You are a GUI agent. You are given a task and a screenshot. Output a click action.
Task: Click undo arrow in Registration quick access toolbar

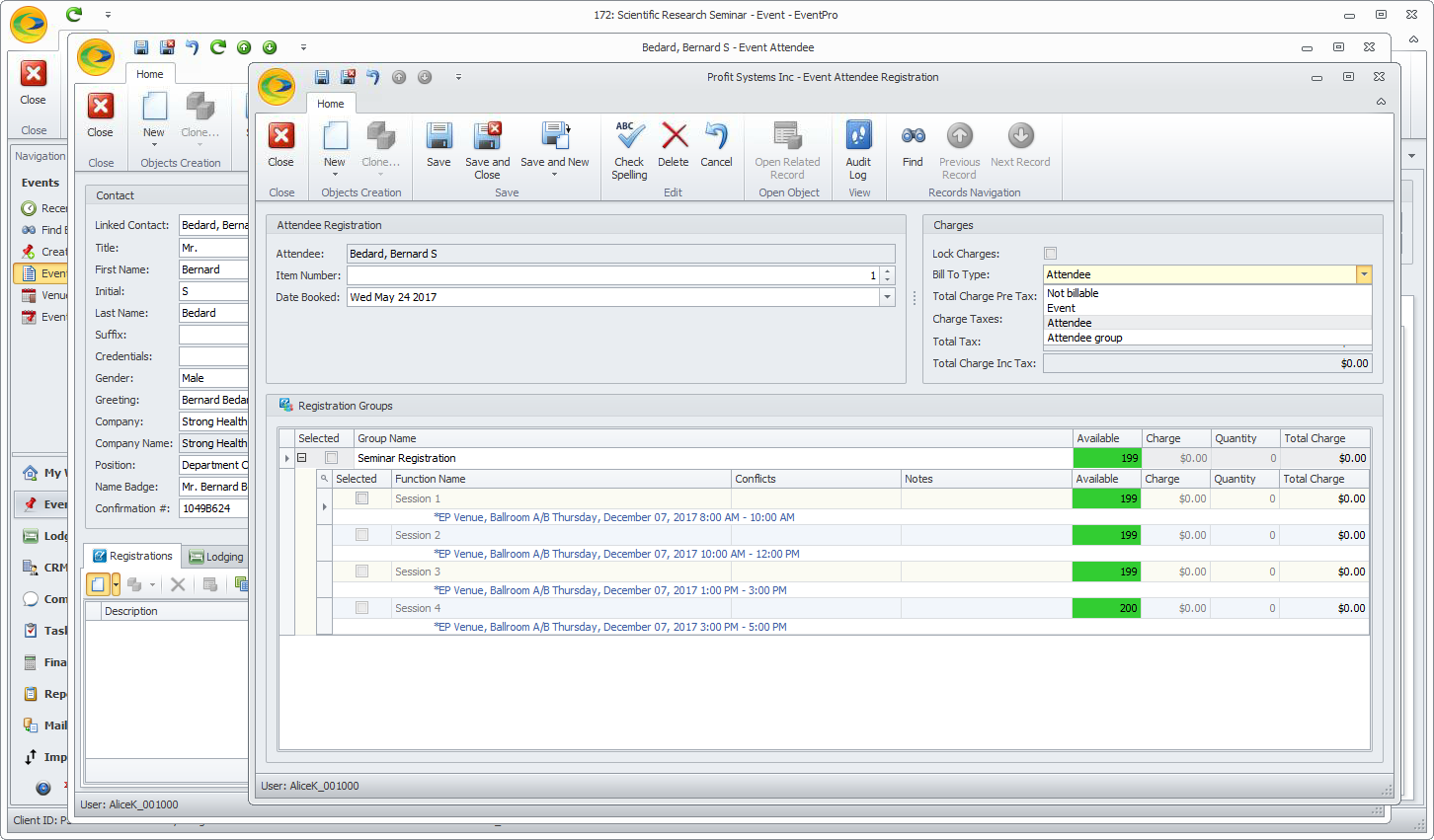click(x=372, y=77)
